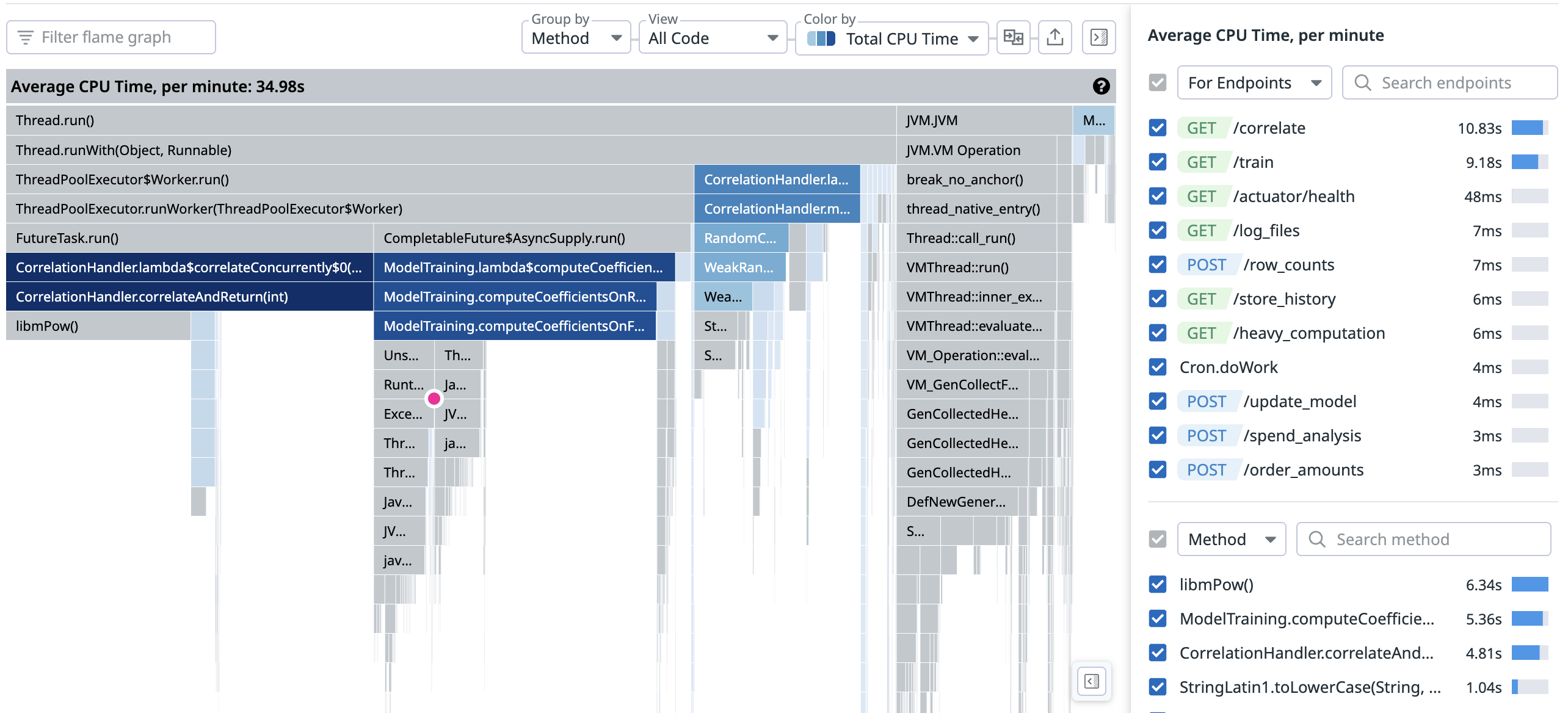The width and height of the screenshot is (1568, 713).
Task: Collapse the side panel icon at top
Action: click(x=1098, y=38)
